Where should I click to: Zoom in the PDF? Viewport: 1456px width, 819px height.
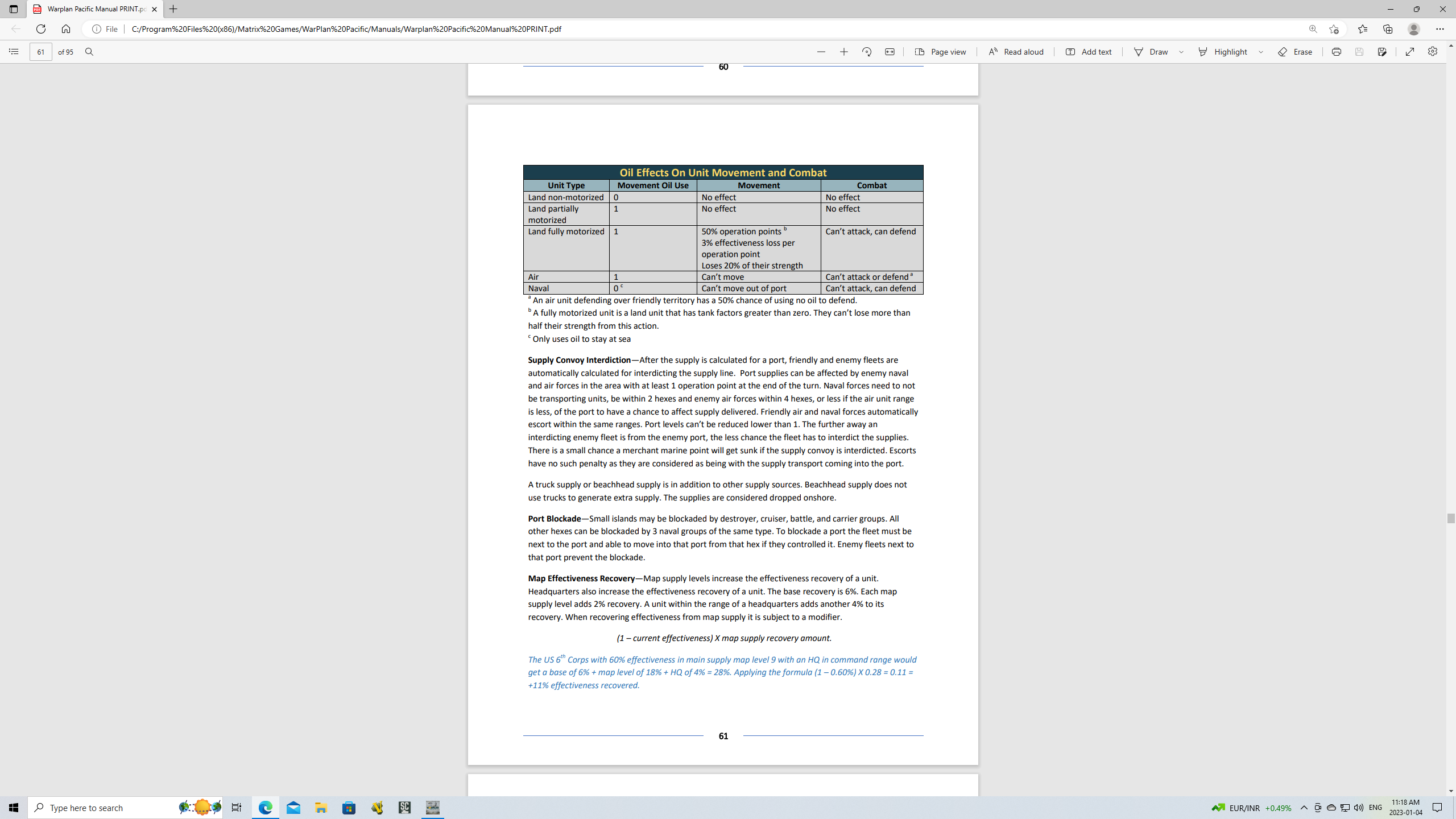pos(843,52)
